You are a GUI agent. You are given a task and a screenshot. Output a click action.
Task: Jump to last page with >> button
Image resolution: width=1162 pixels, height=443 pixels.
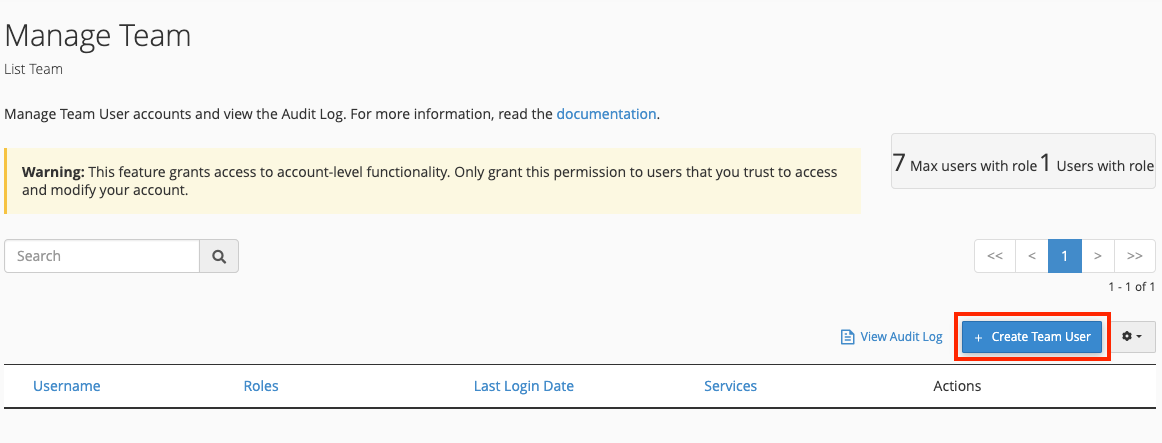[x=1135, y=256]
